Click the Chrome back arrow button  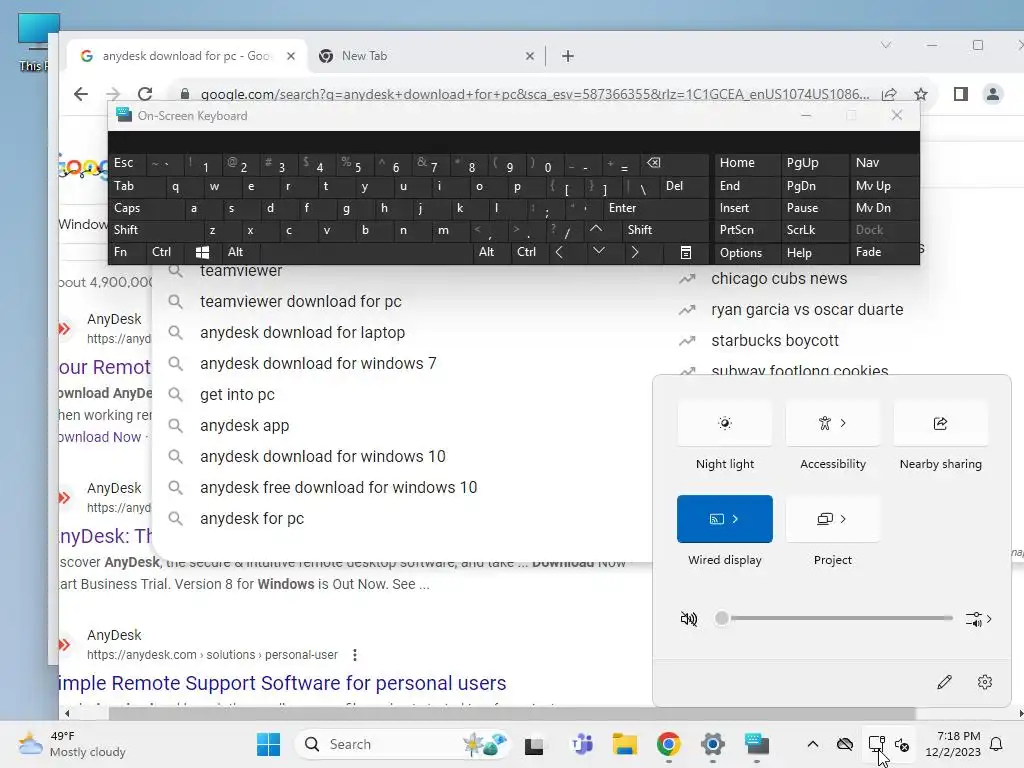tap(81, 94)
